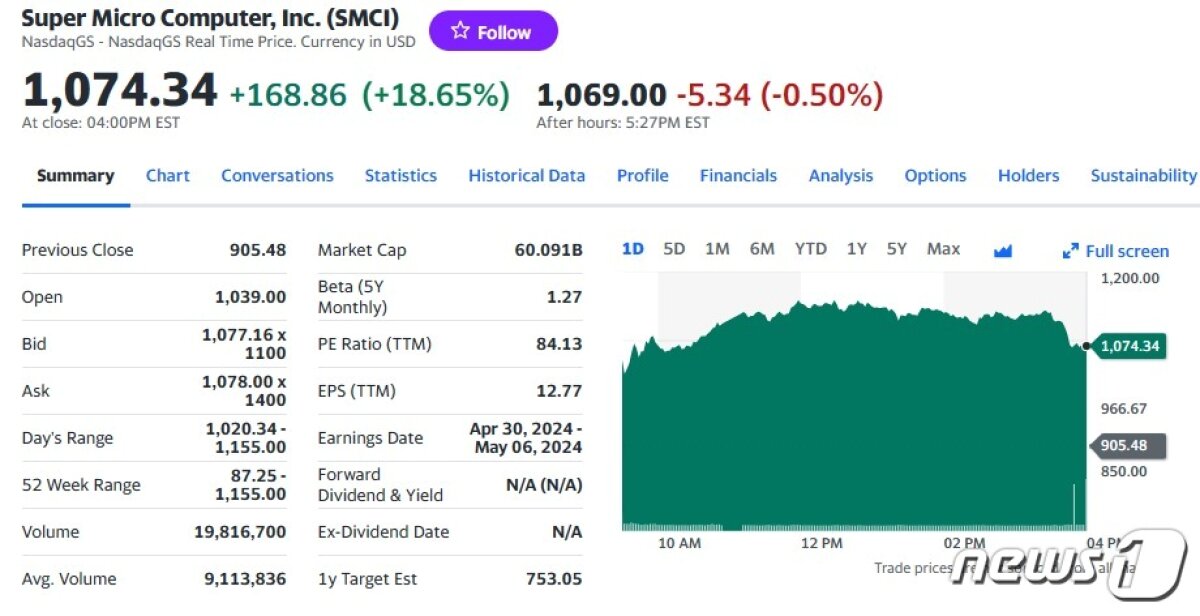Choose the Max chart range

(943, 249)
